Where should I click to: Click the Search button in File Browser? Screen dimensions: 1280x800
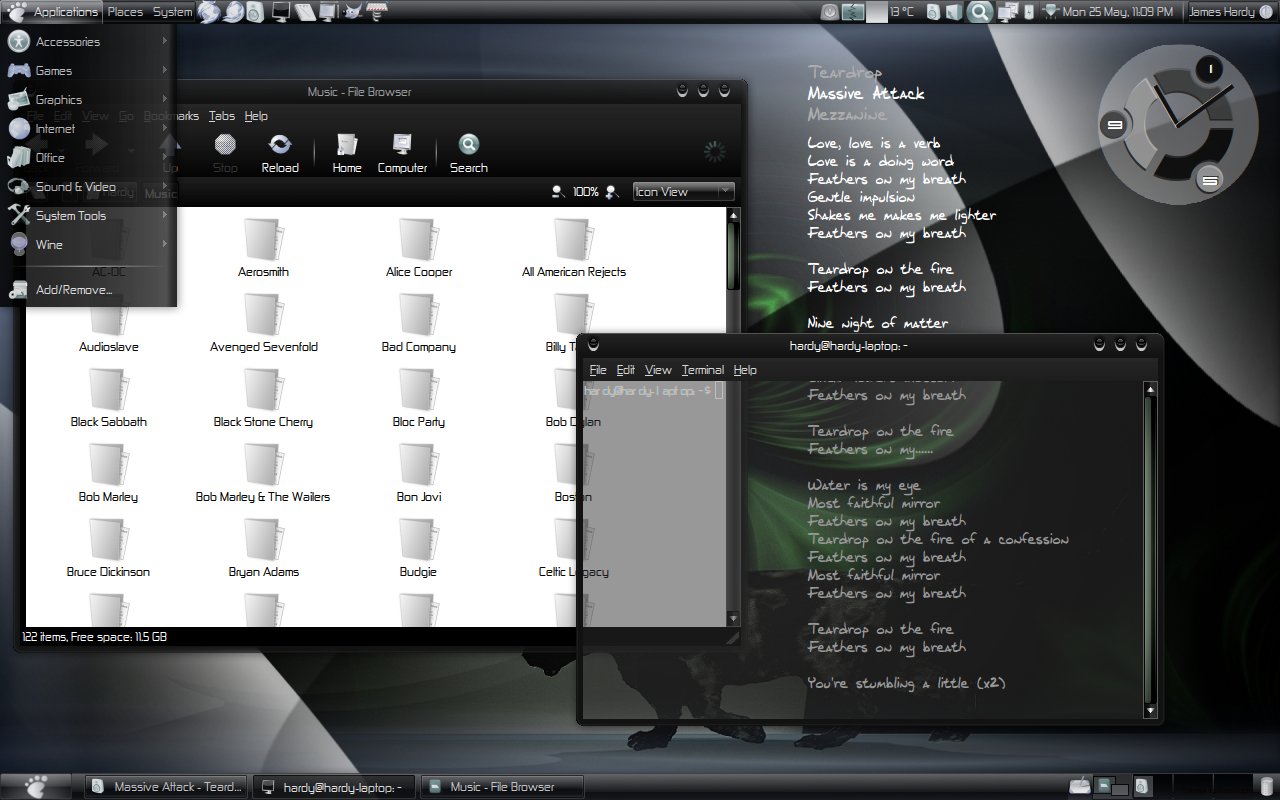coord(468,154)
